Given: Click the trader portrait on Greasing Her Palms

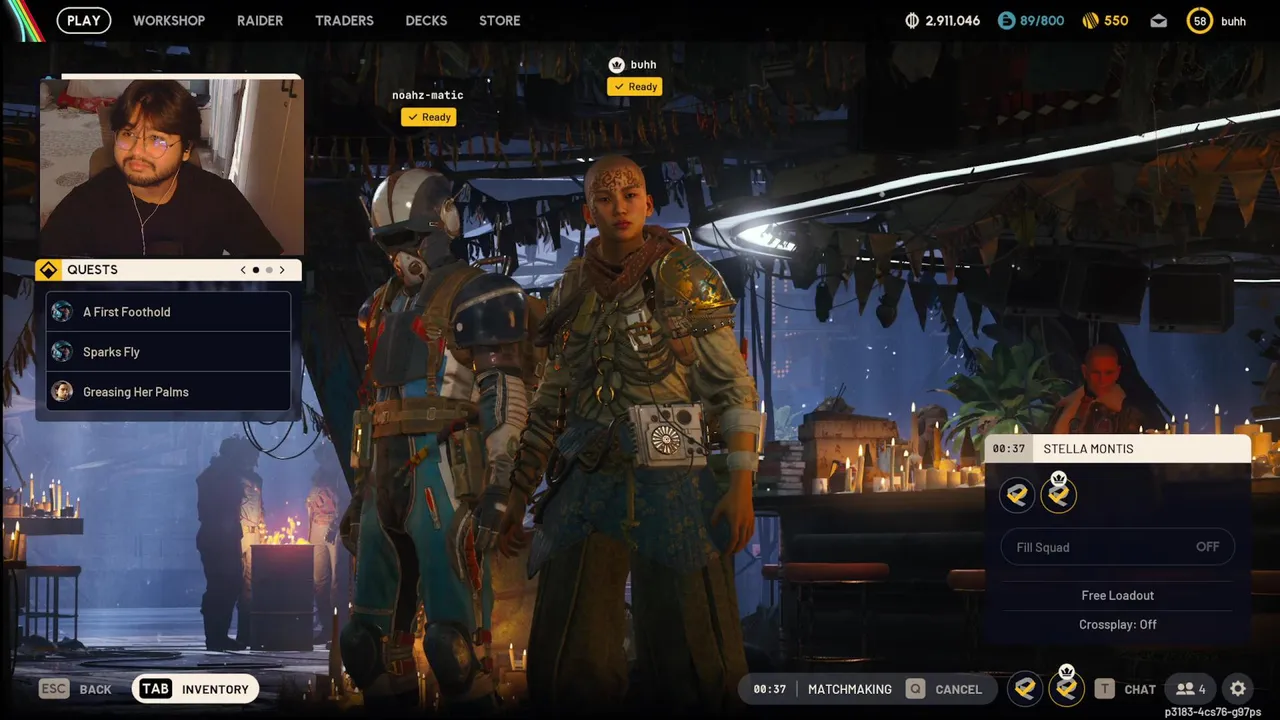Looking at the screenshot, I should tap(62, 392).
